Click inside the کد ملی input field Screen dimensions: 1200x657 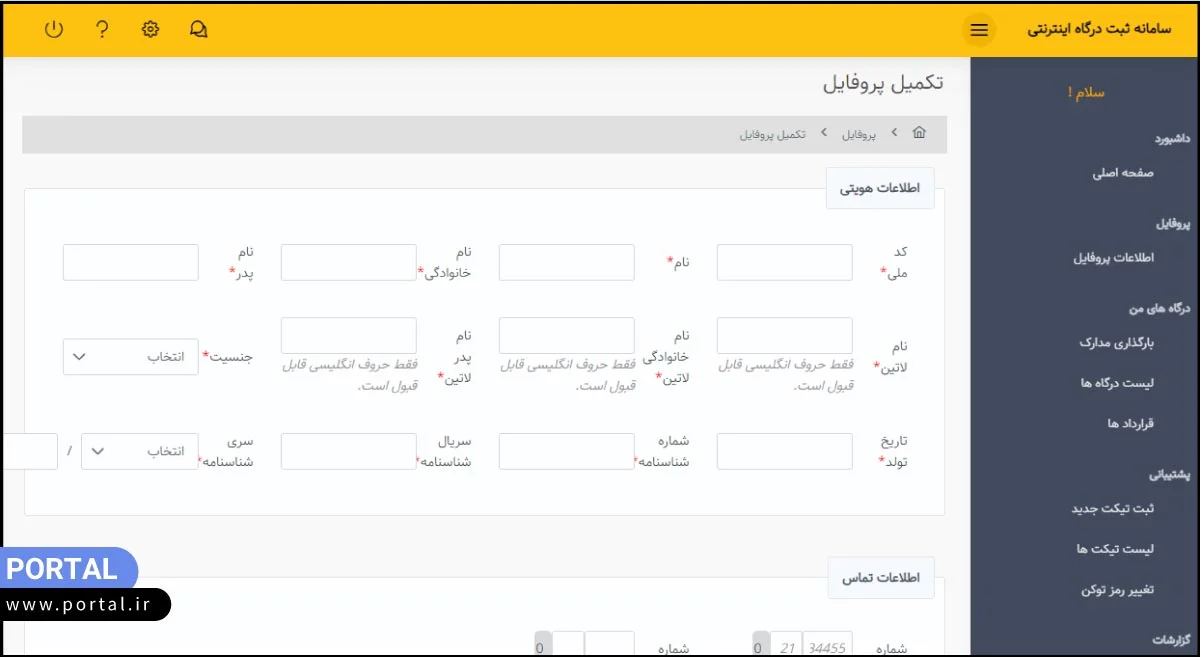(784, 262)
